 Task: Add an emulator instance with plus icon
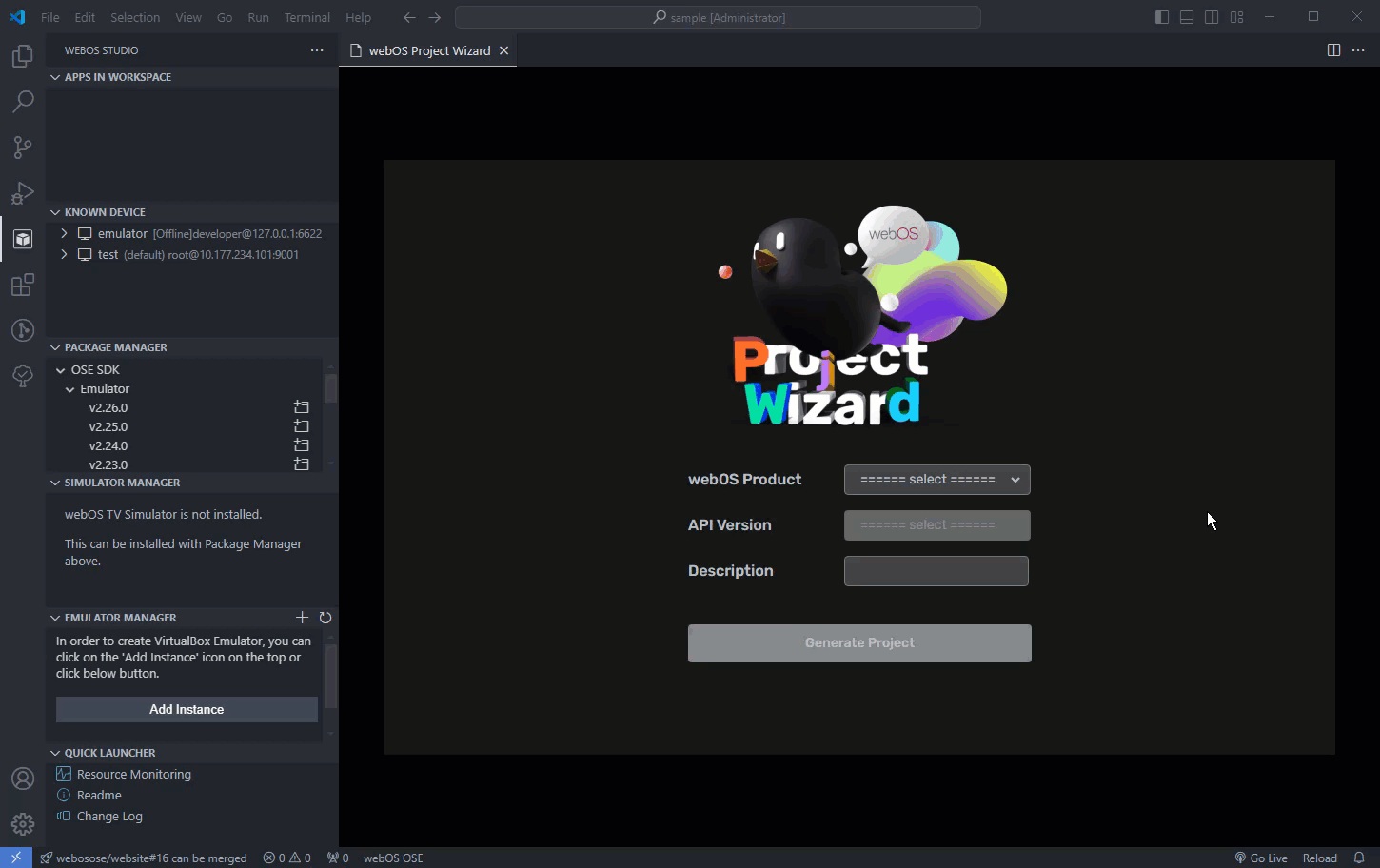tap(303, 618)
